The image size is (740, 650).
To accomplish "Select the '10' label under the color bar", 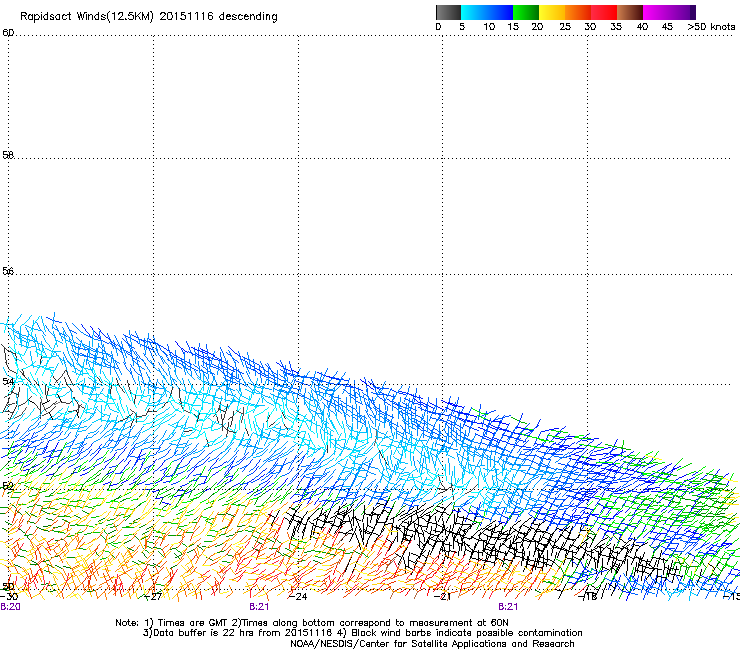I will (x=489, y=27).
